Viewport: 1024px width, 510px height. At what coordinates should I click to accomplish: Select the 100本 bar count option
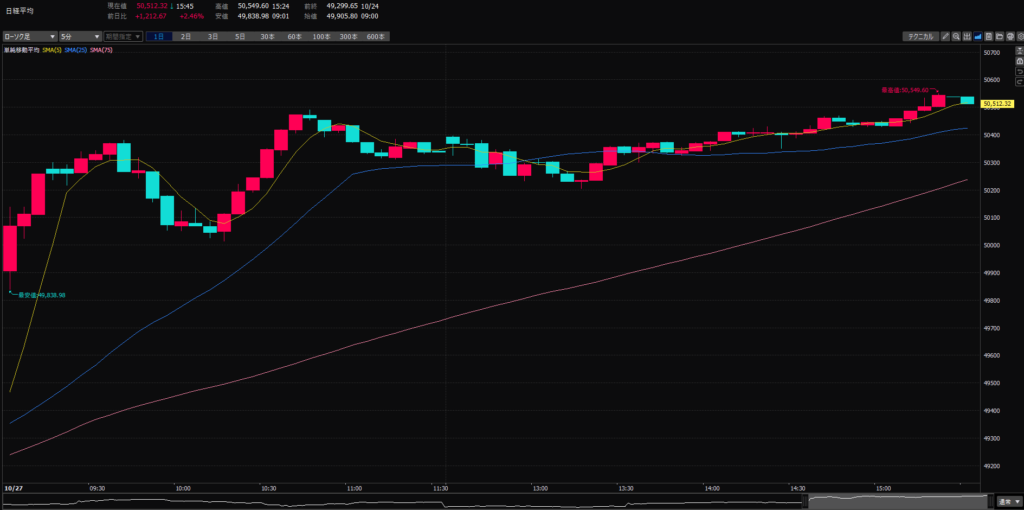[x=321, y=36]
